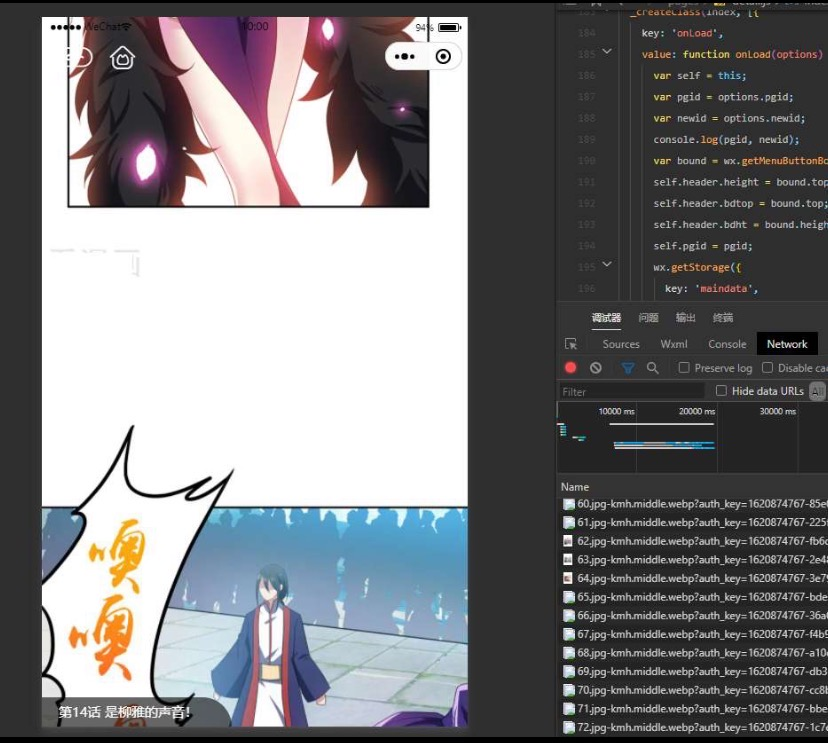Select request 63.jpg-kmh.middle.webp
The width and height of the screenshot is (828, 743).
694,559
